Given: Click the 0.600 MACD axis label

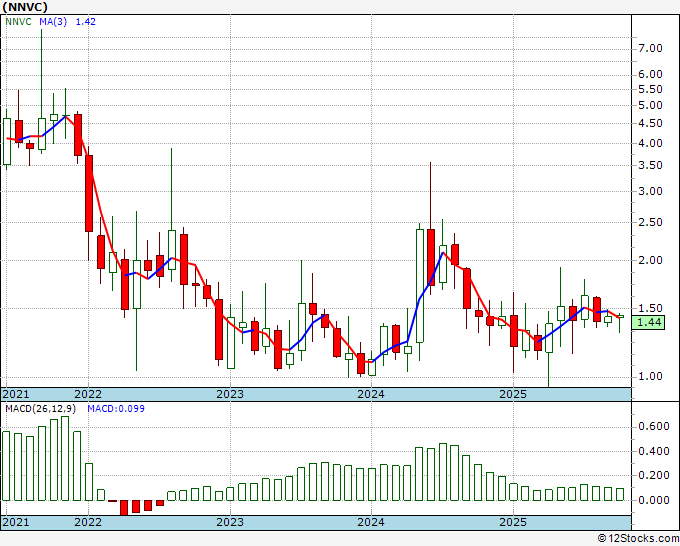Looking at the screenshot, I should (653, 426).
